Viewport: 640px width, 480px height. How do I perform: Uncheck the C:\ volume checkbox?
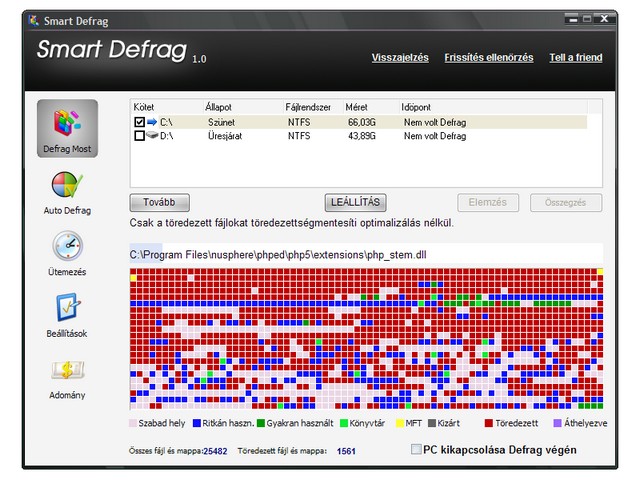tap(139, 122)
